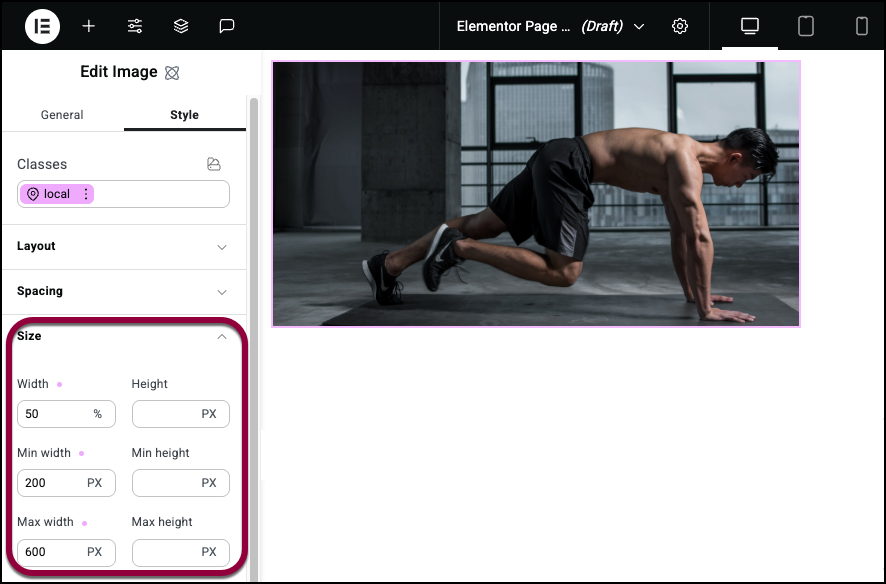Open the add element plus icon
The width and height of the screenshot is (886, 584).
coord(89,26)
